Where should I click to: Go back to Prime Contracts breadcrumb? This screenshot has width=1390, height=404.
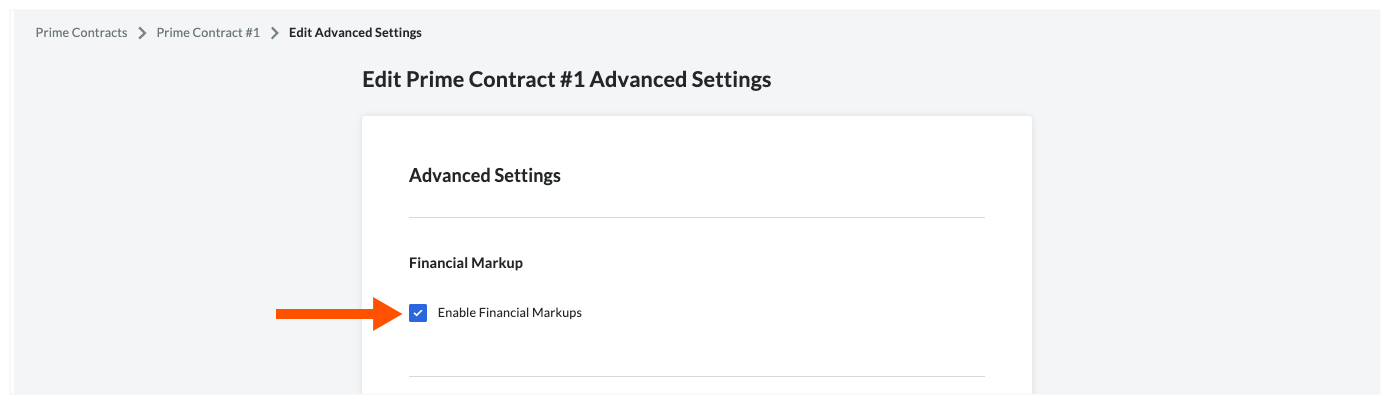81,33
